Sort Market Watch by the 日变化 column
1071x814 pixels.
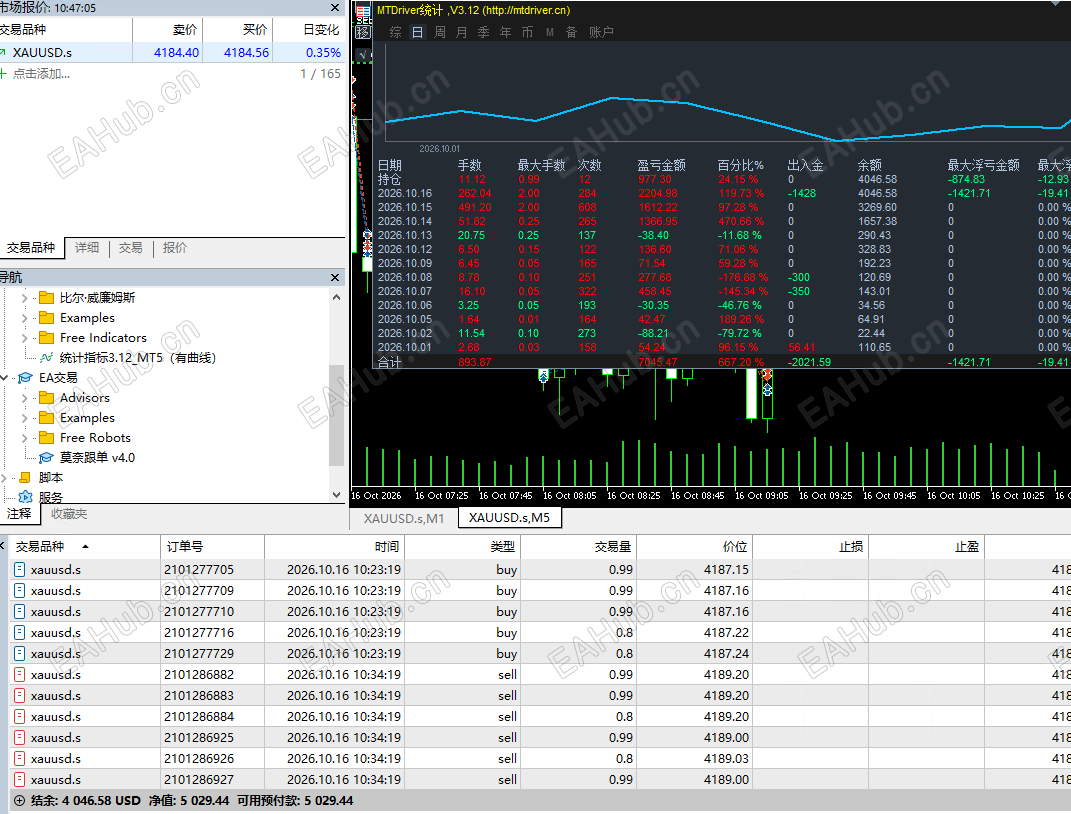(x=309, y=30)
